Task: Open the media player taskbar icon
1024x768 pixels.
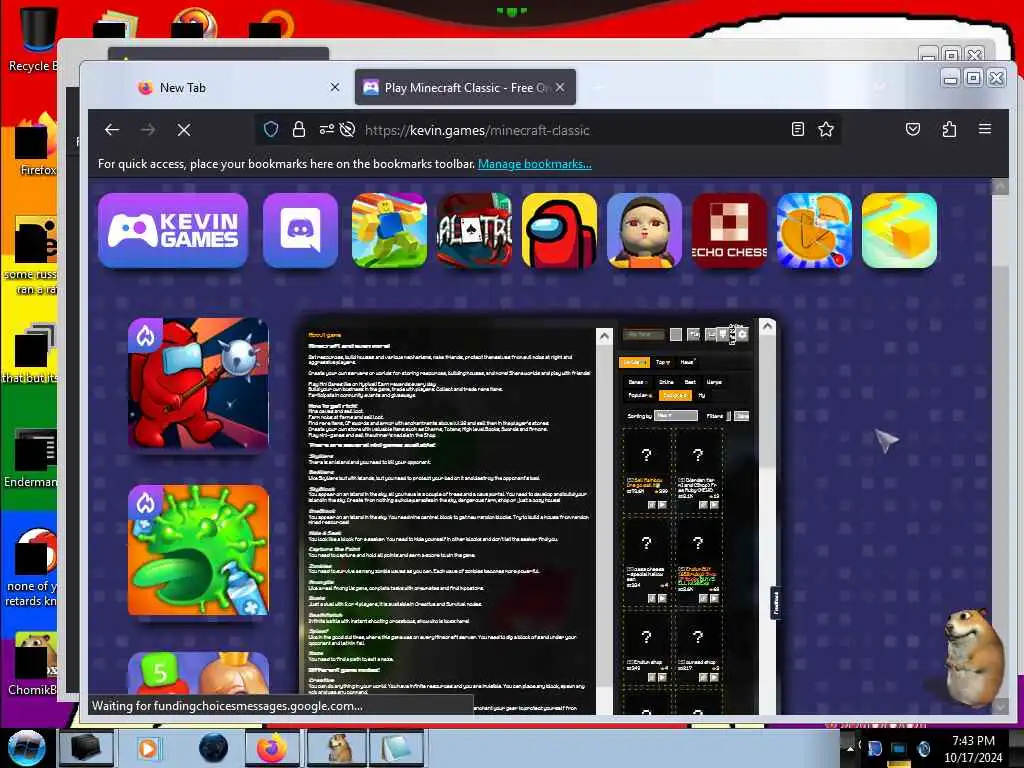Action: point(148,748)
